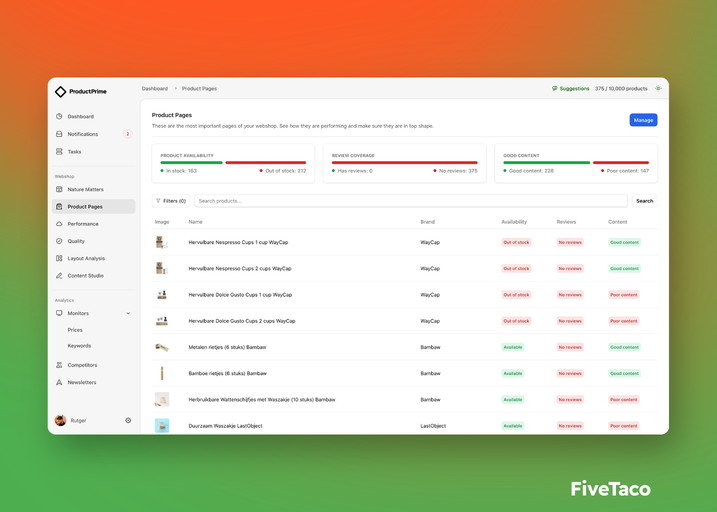This screenshot has height=512, width=717.
Task: Click Herbruikbare Wattenschijfjes product thumbnail
Action: tap(162, 400)
